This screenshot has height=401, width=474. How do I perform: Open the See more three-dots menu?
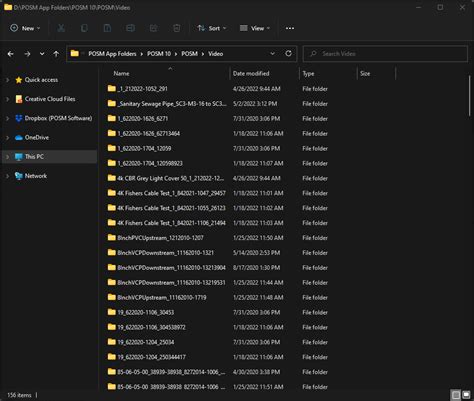click(x=290, y=28)
